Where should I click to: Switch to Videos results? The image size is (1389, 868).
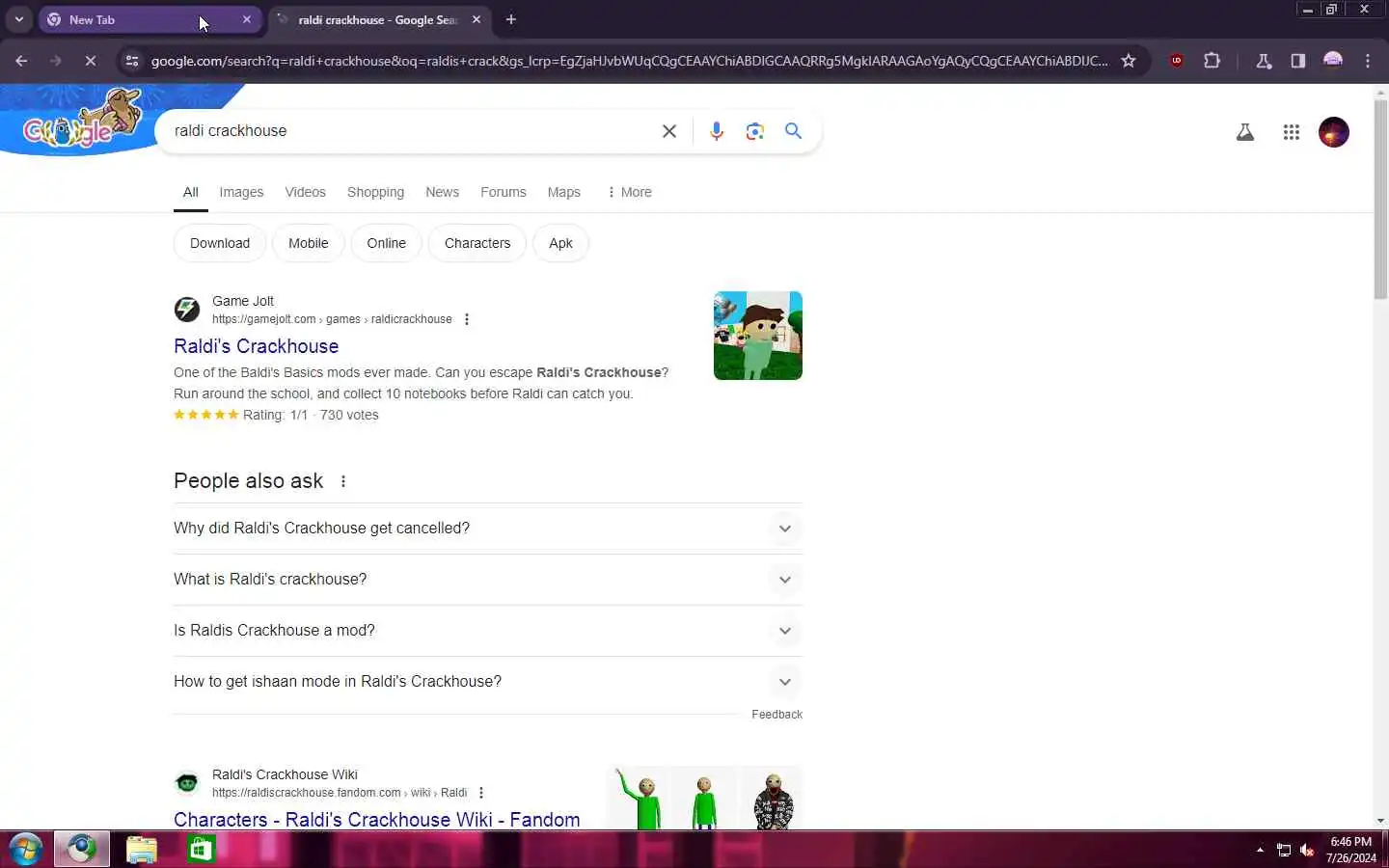pos(305,192)
